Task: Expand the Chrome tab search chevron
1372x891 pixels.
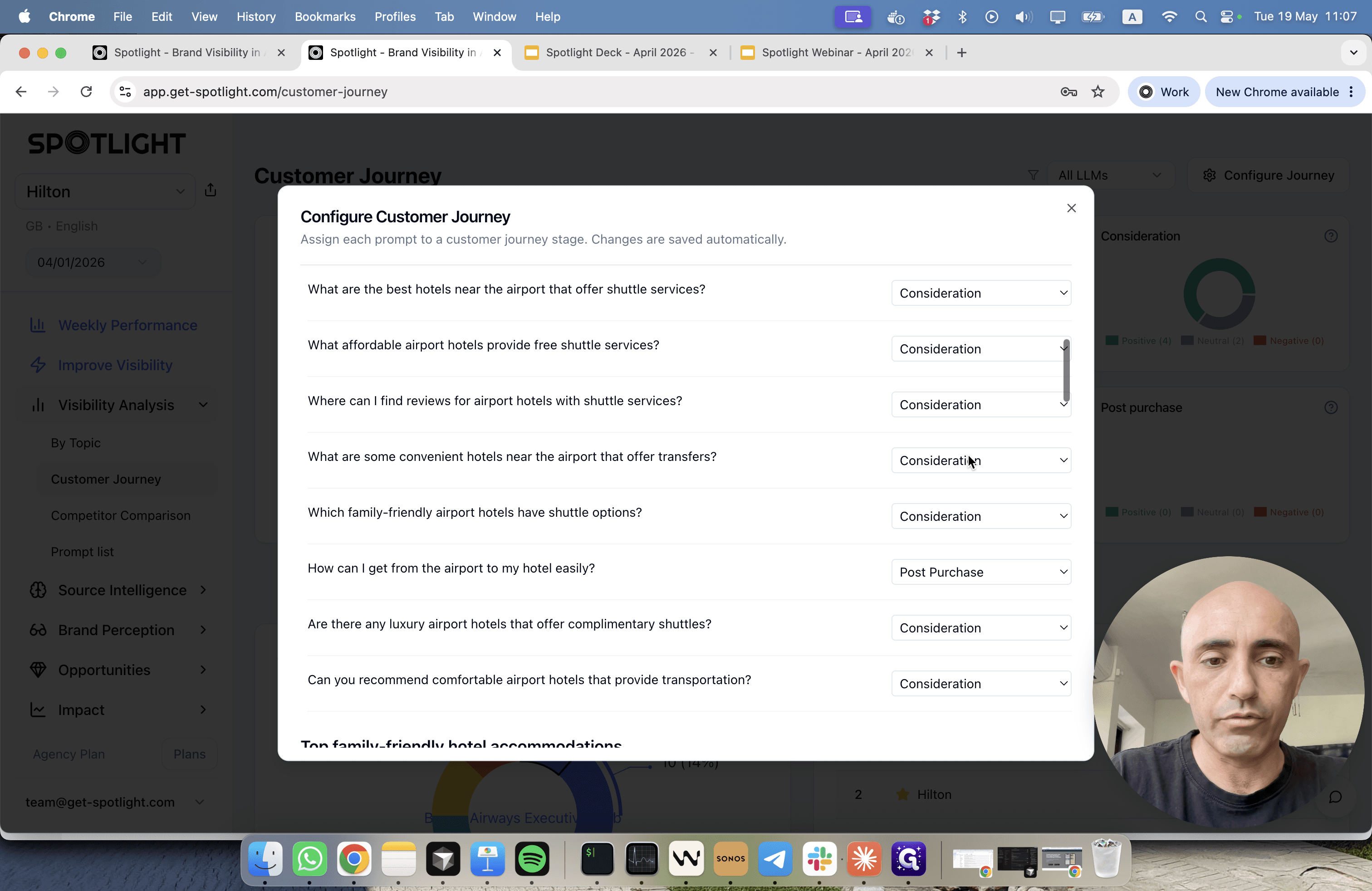Action: coord(1353,53)
